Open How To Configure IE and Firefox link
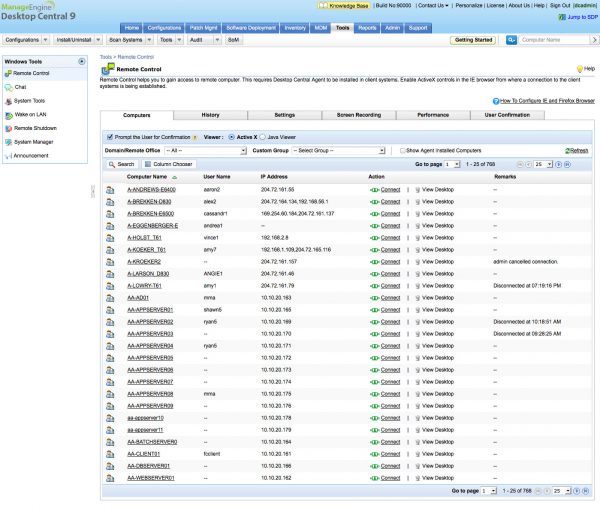The width and height of the screenshot is (600, 508). point(547,101)
